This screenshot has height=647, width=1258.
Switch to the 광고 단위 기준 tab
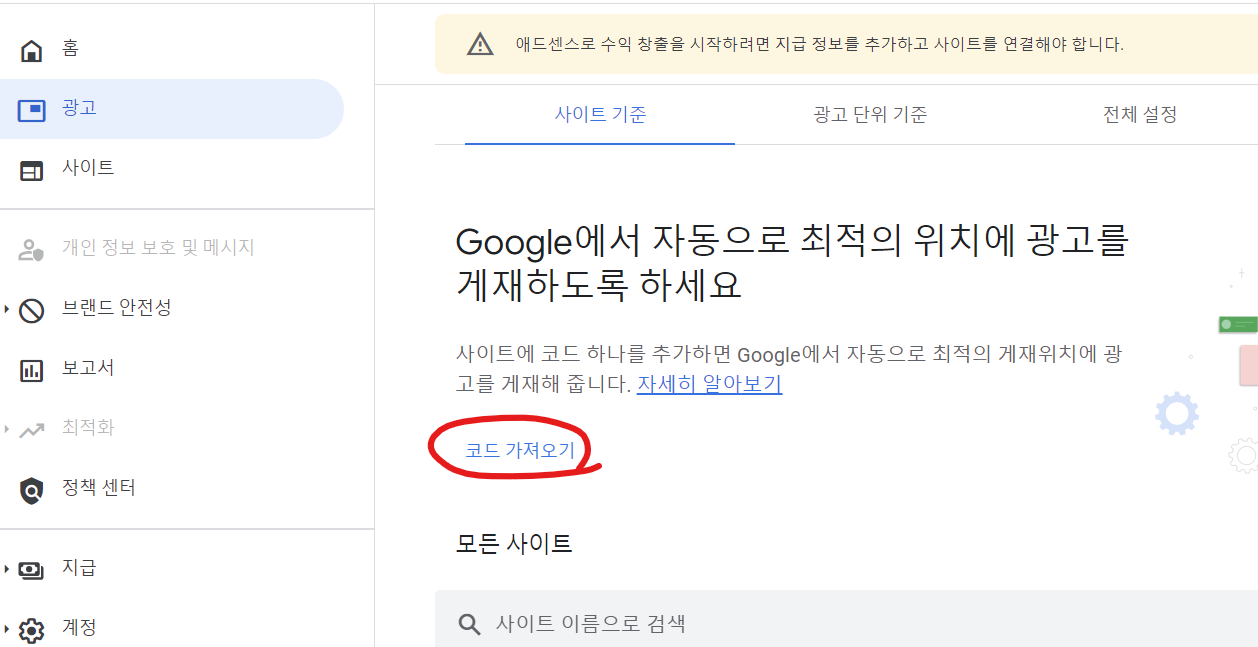tap(870, 114)
